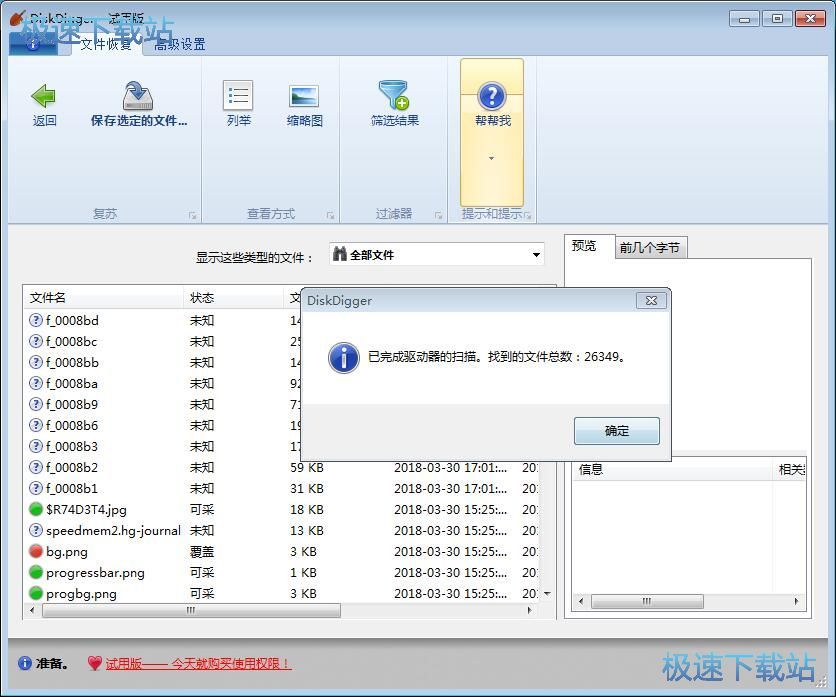This screenshot has width=836, height=697.
Task: Expand the 过滤器 group launcher
Action: click(438, 215)
